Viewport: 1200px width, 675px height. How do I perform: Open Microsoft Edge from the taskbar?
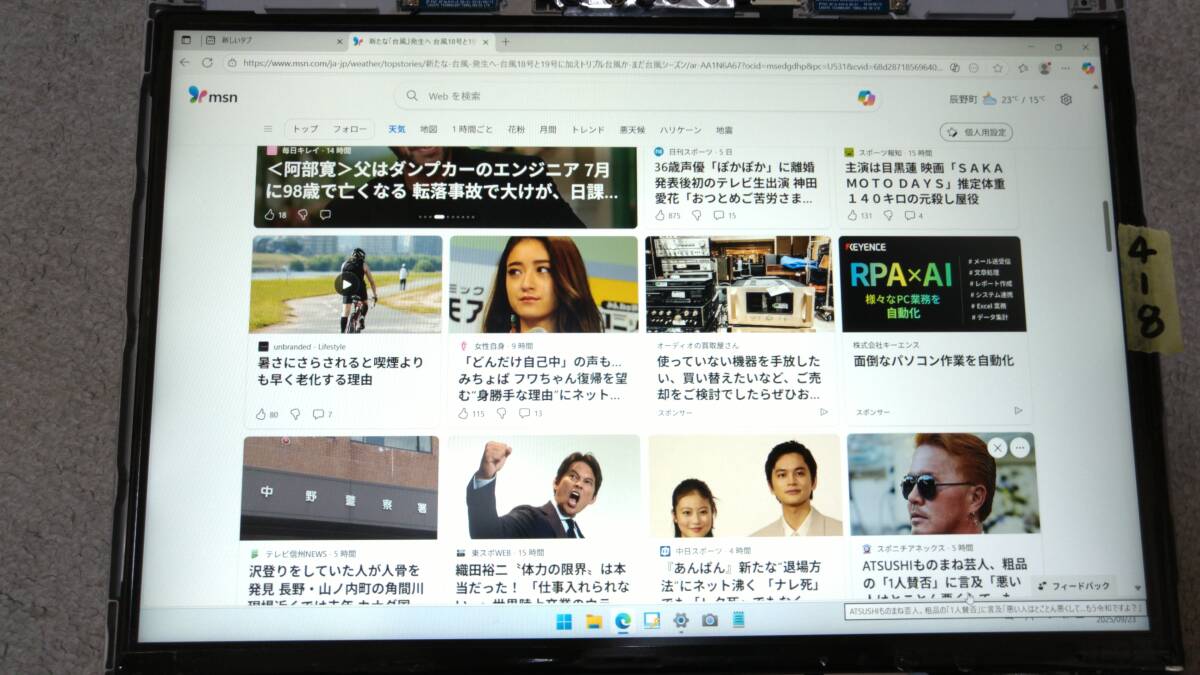click(x=622, y=621)
